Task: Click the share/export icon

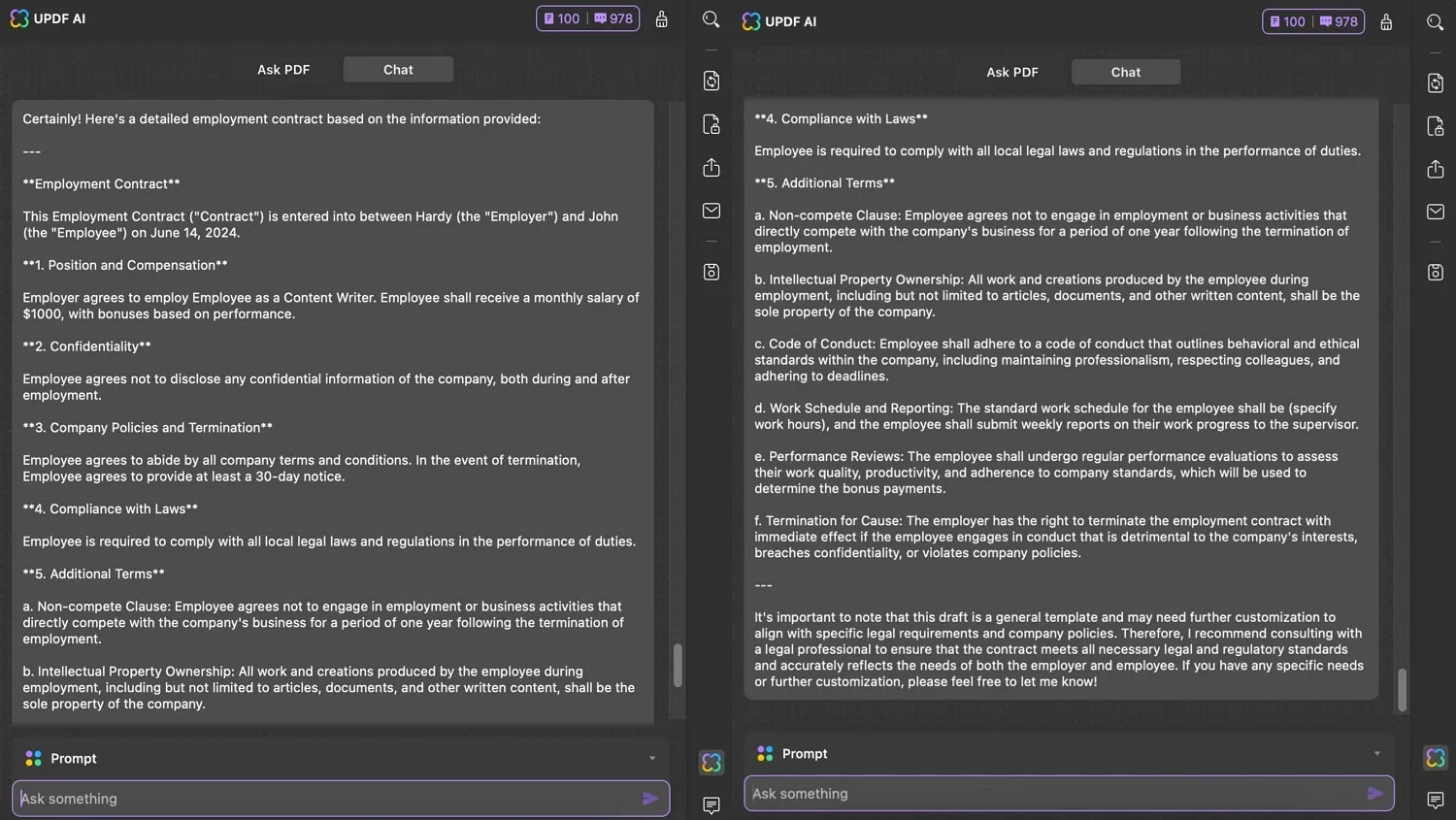Action: 711,168
